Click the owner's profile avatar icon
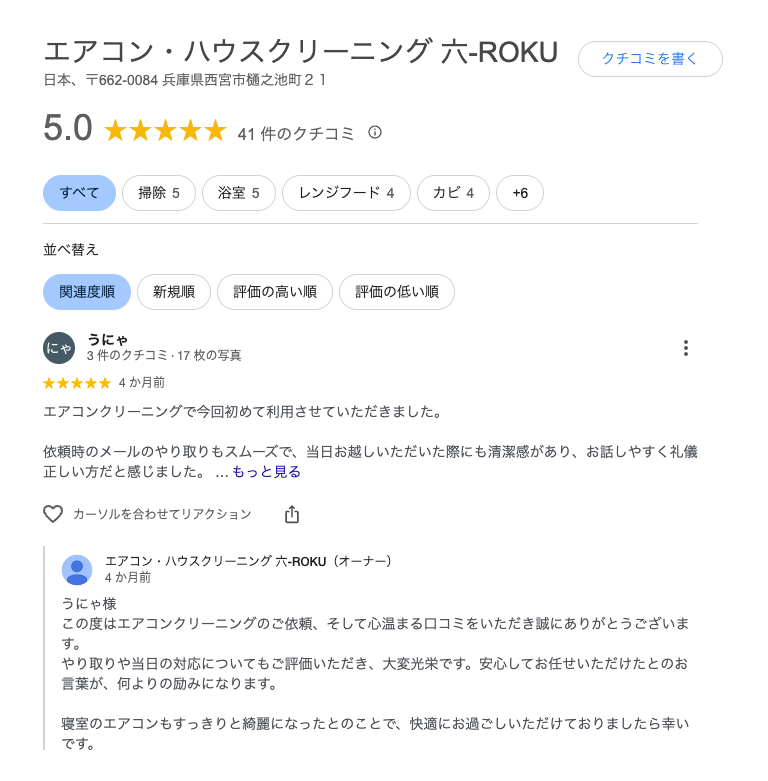This screenshot has width=768, height=781. (x=77, y=570)
